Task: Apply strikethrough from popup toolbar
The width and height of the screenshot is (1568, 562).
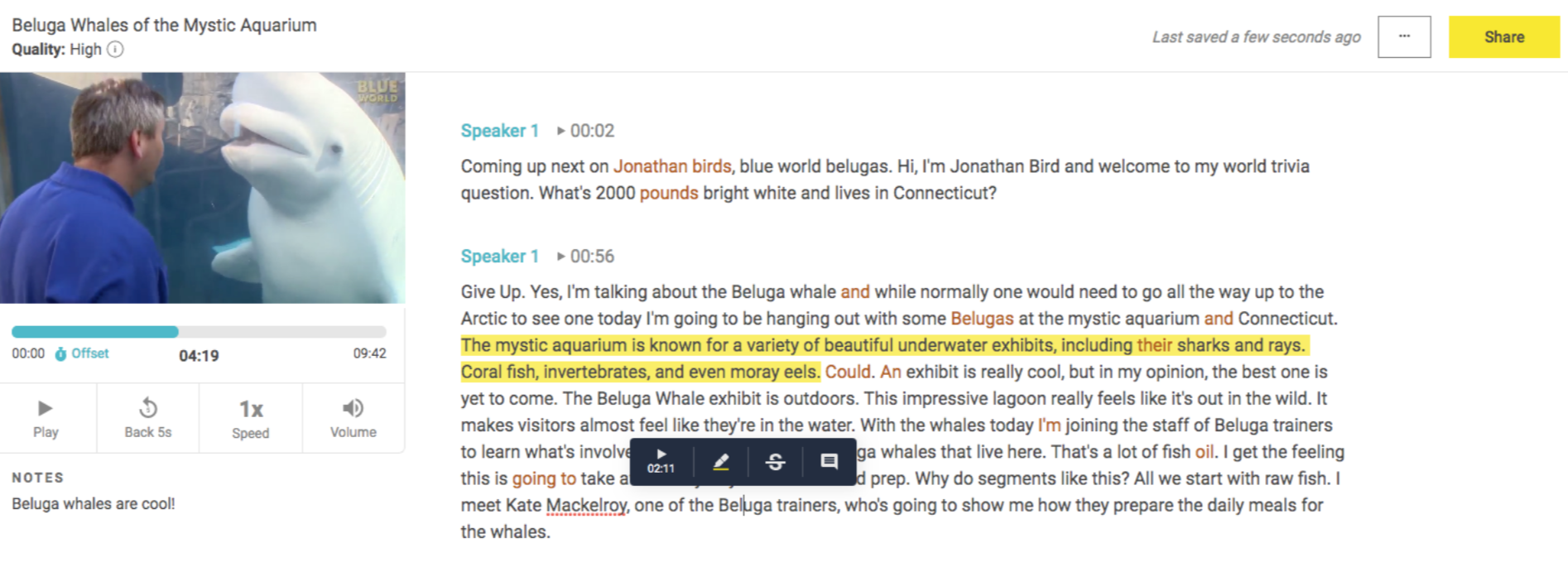Action: pos(775,462)
